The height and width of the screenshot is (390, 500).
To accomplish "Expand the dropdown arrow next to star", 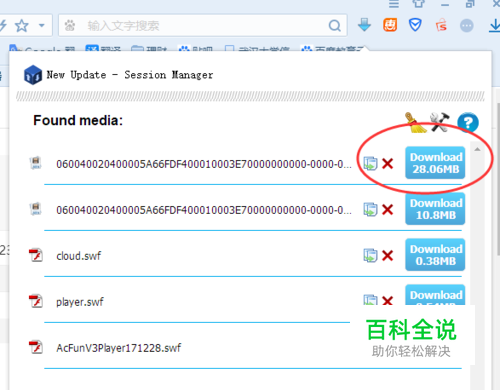I will click(42, 25).
